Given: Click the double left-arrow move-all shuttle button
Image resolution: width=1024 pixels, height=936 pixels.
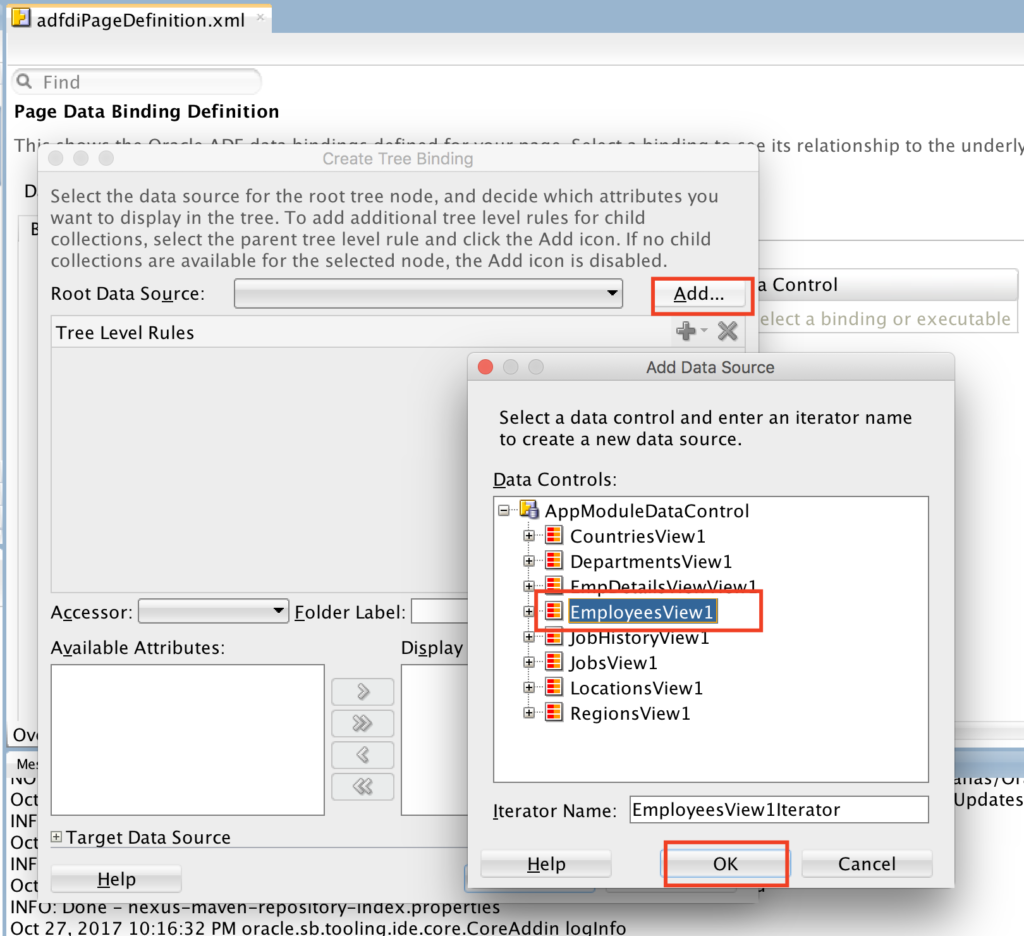Looking at the screenshot, I should (362, 787).
